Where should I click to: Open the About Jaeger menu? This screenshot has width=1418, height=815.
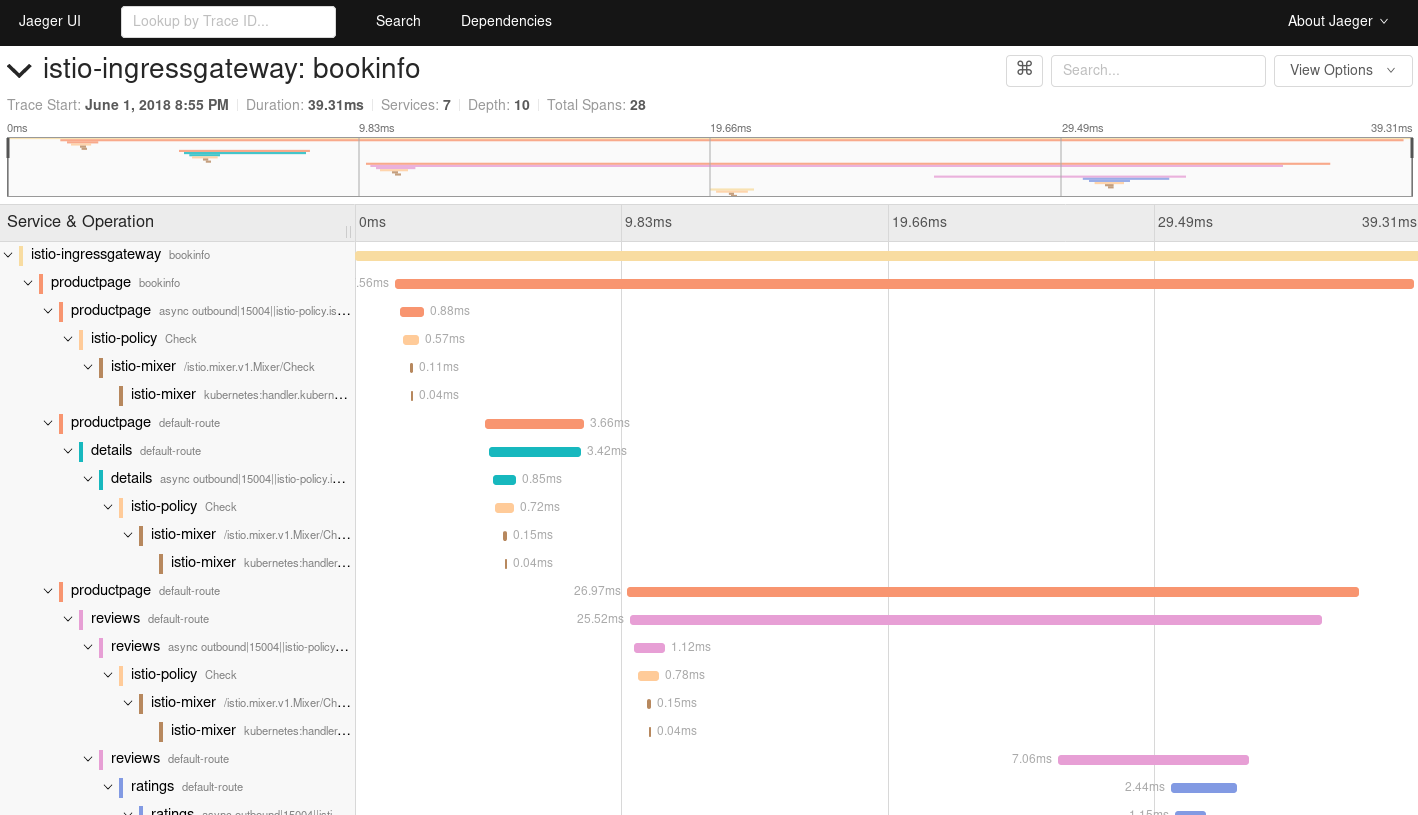pyautogui.click(x=1338, y=21)
